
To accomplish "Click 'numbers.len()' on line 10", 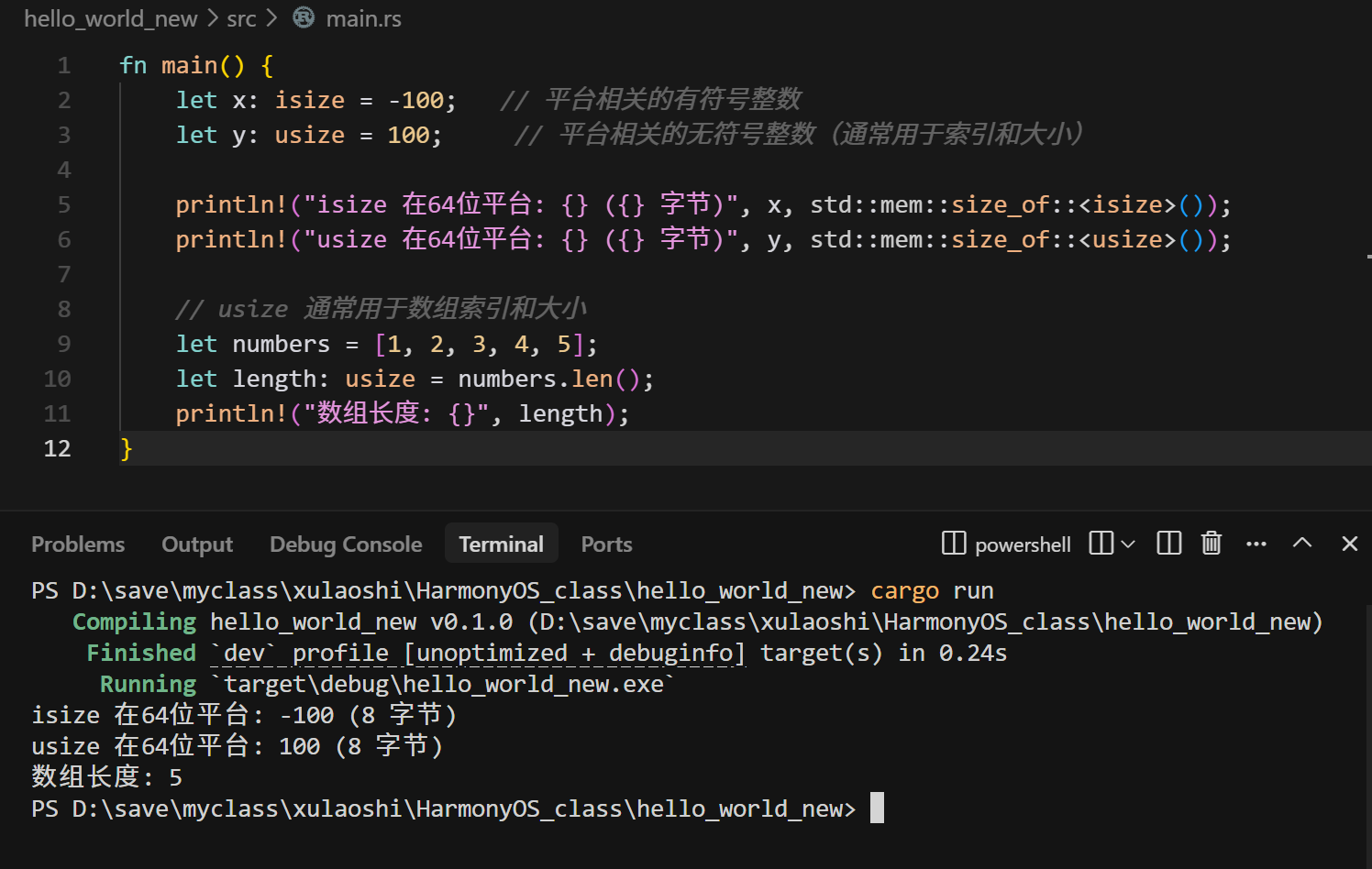I will 548,379.
